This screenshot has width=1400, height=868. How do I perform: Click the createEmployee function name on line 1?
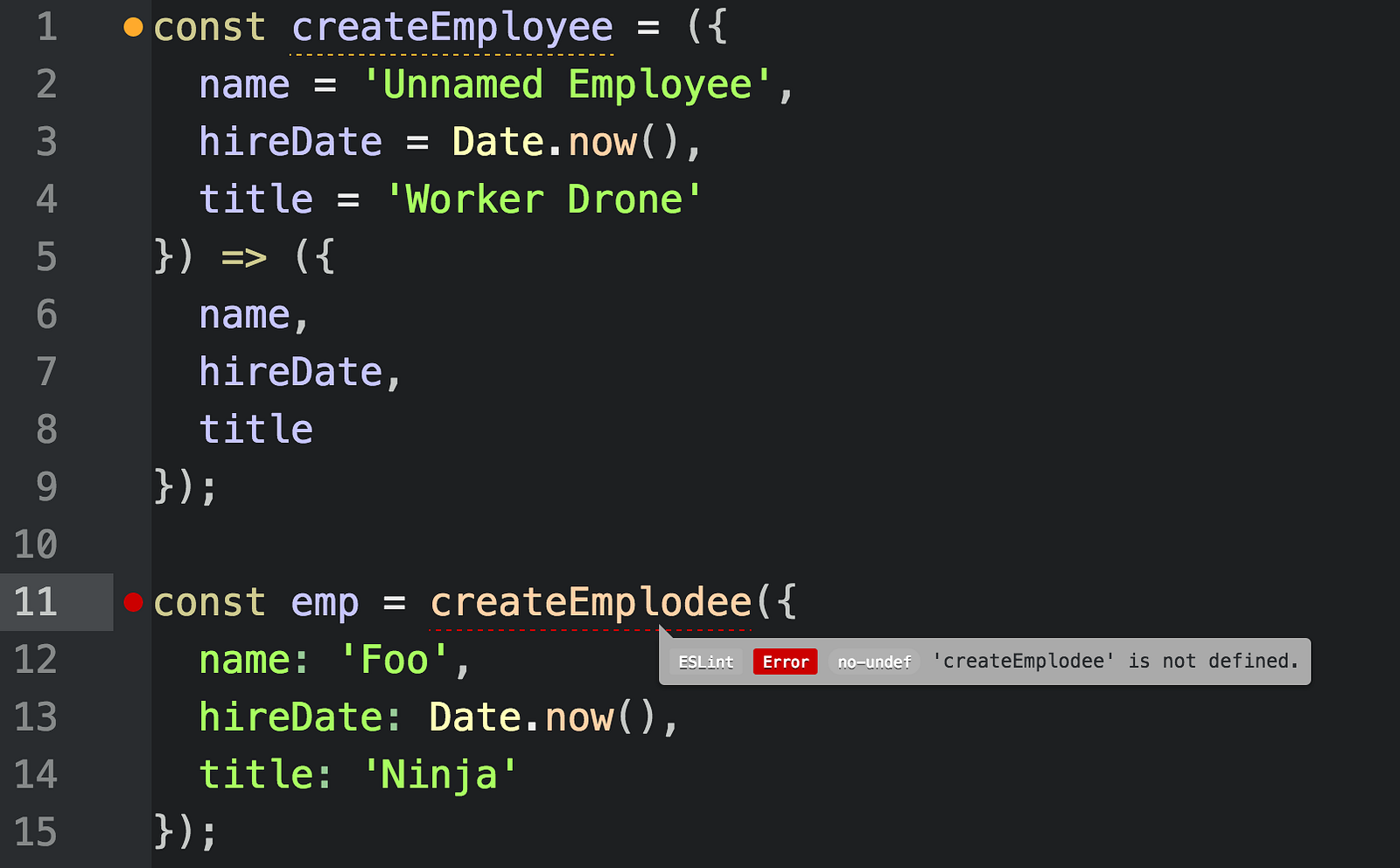(452, 27)
